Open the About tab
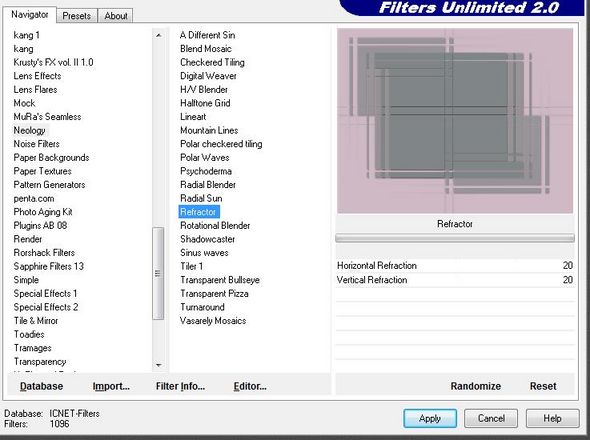The width and height of the screenshot is (590, 440). (116, 16)
